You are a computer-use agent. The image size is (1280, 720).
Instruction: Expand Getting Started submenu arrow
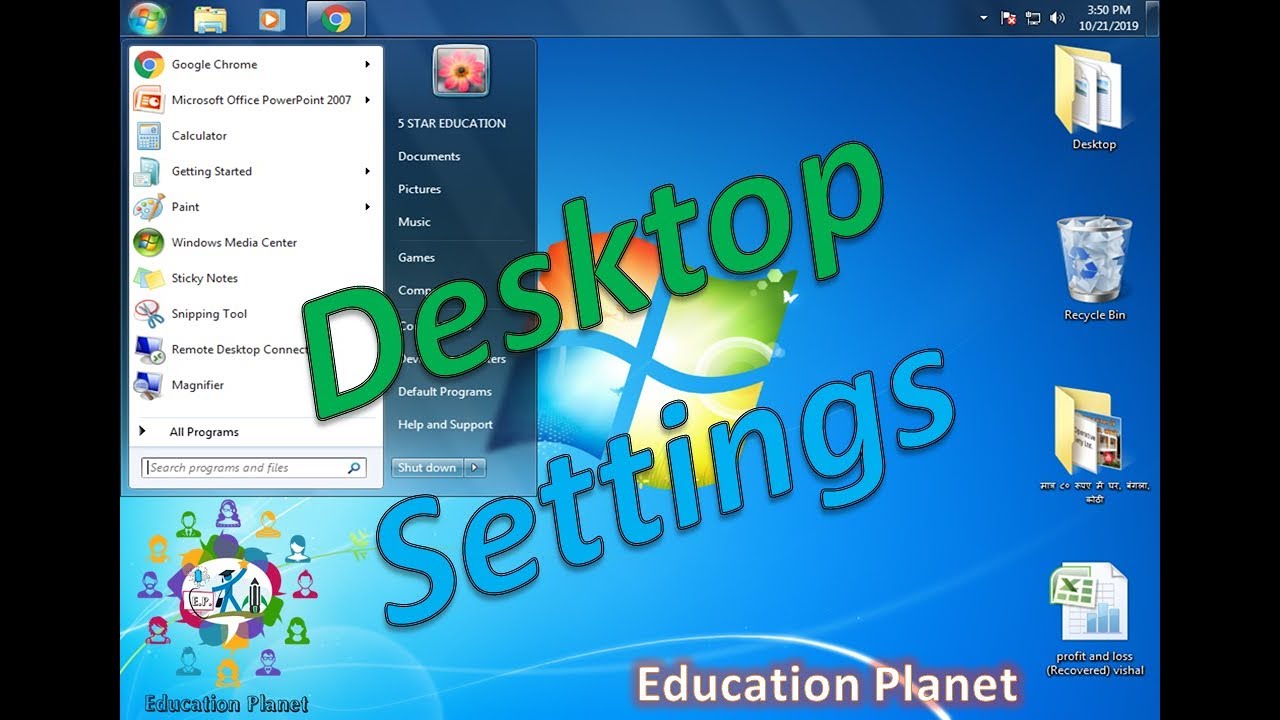pyautogui.click(x=367, y=171)
